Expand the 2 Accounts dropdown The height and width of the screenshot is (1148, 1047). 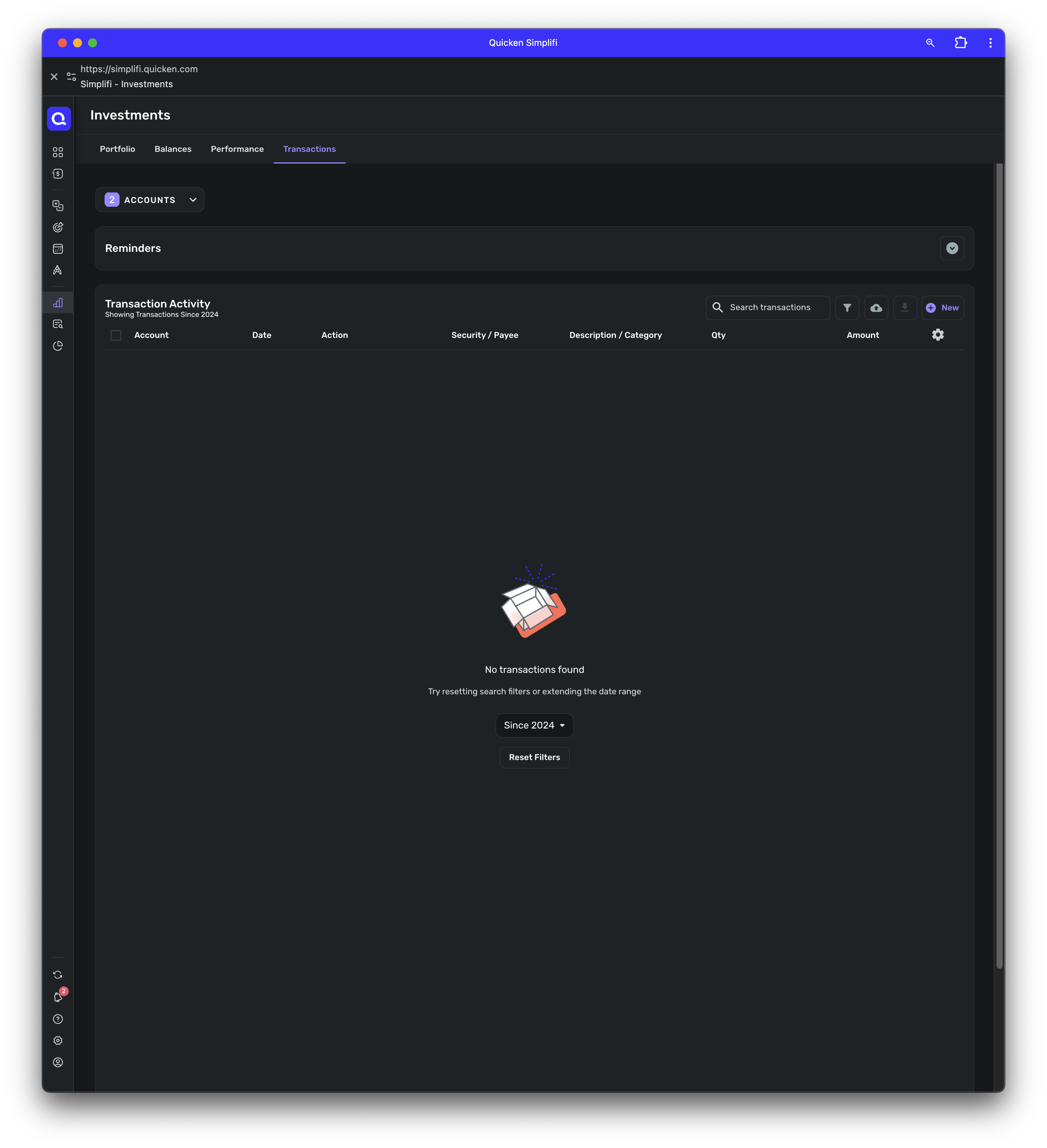point(150,200)
